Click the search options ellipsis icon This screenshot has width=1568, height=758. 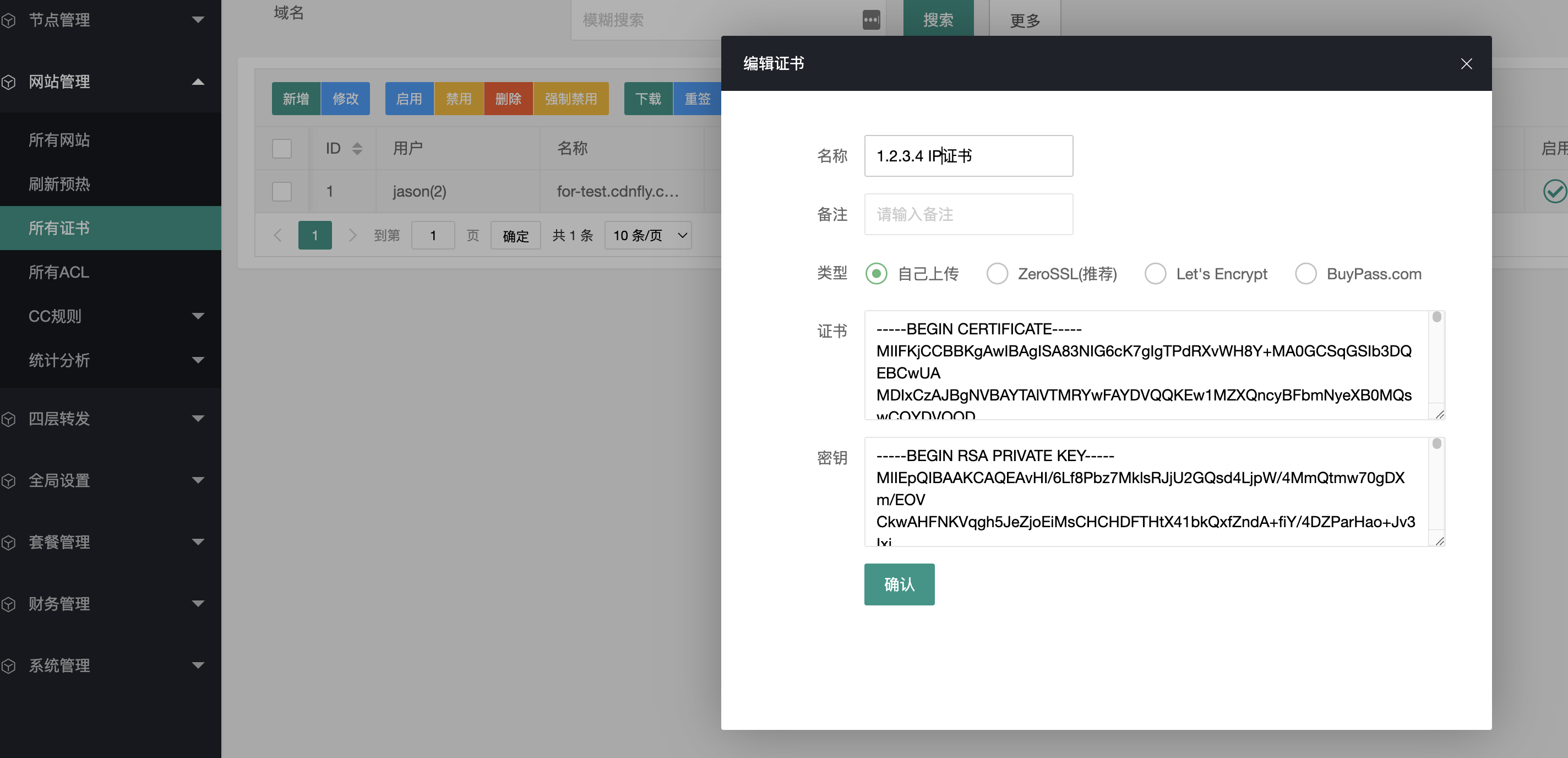click(x=871, y=20)
